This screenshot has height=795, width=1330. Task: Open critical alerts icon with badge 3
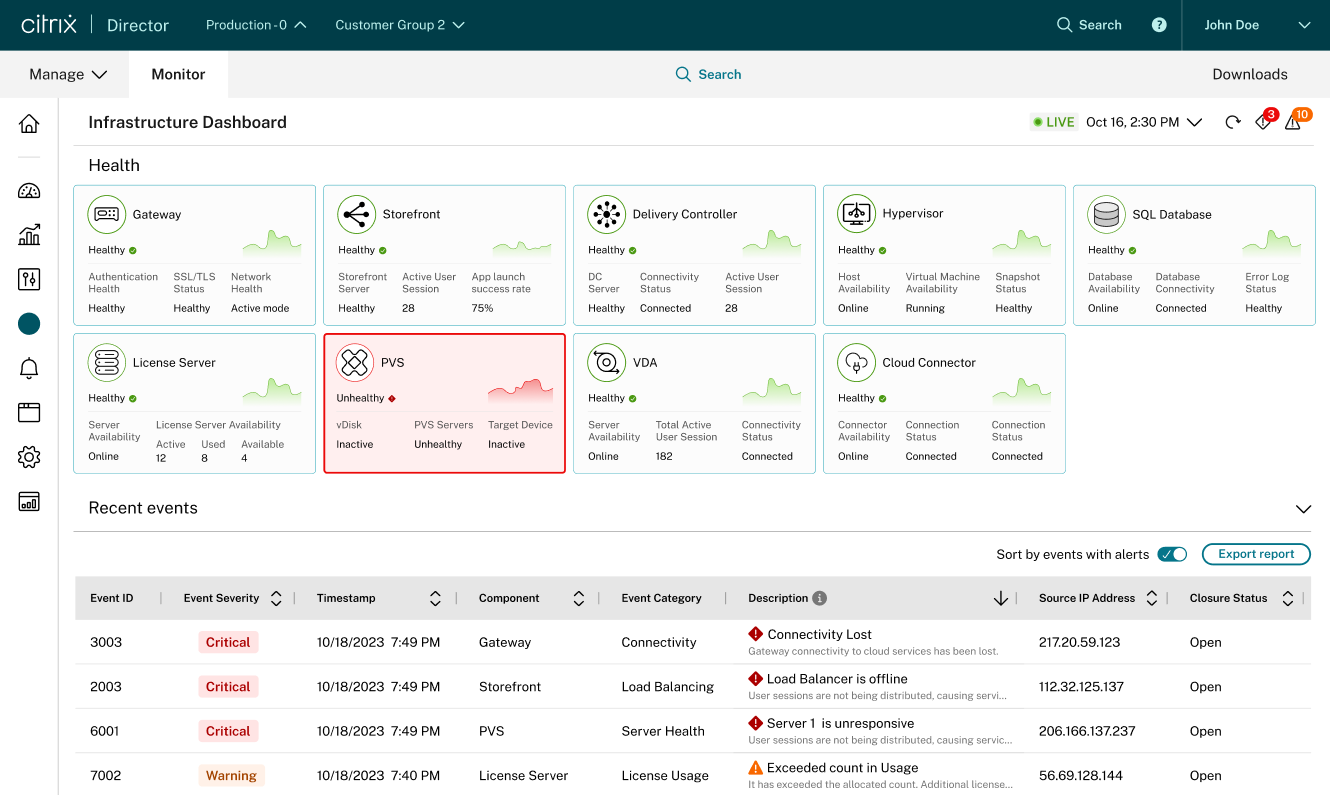[x=1264, y=123]
